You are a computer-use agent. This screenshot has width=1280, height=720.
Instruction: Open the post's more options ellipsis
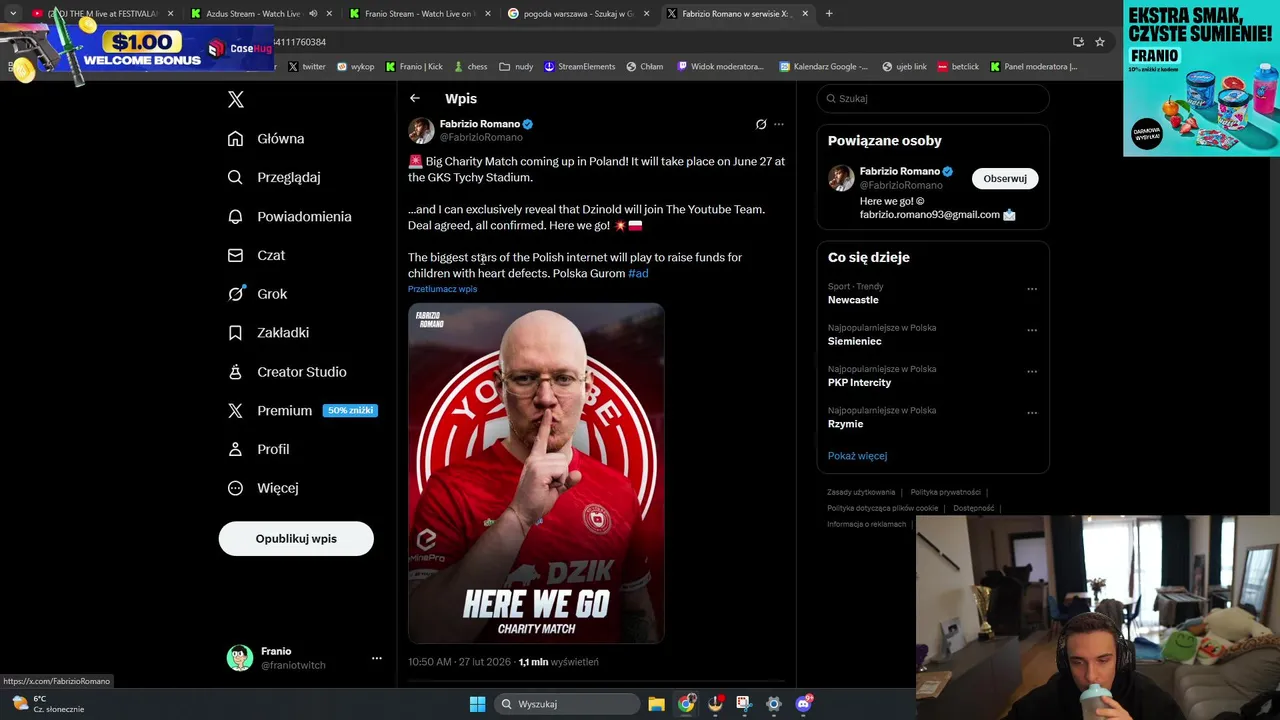click(x=779, y=125)
